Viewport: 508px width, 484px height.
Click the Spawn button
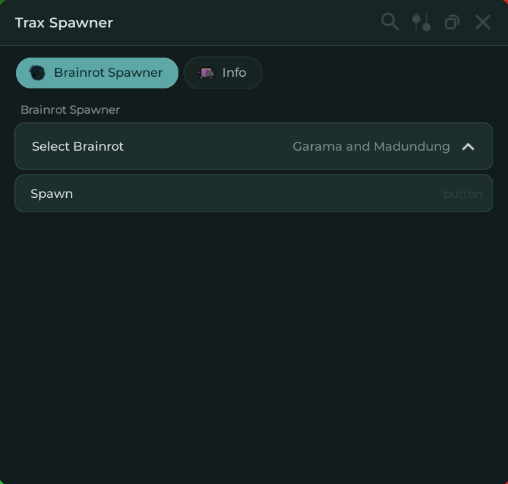point(254,193)
